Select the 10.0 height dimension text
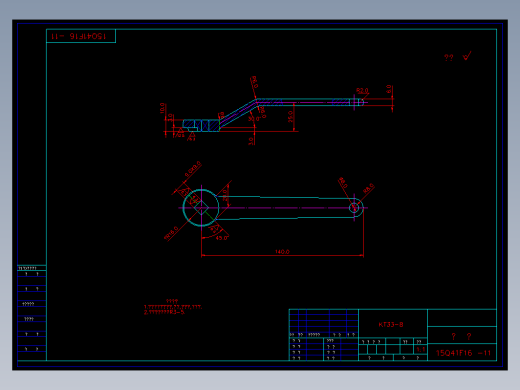The image size is (520, 390). (x=162, y=108)
